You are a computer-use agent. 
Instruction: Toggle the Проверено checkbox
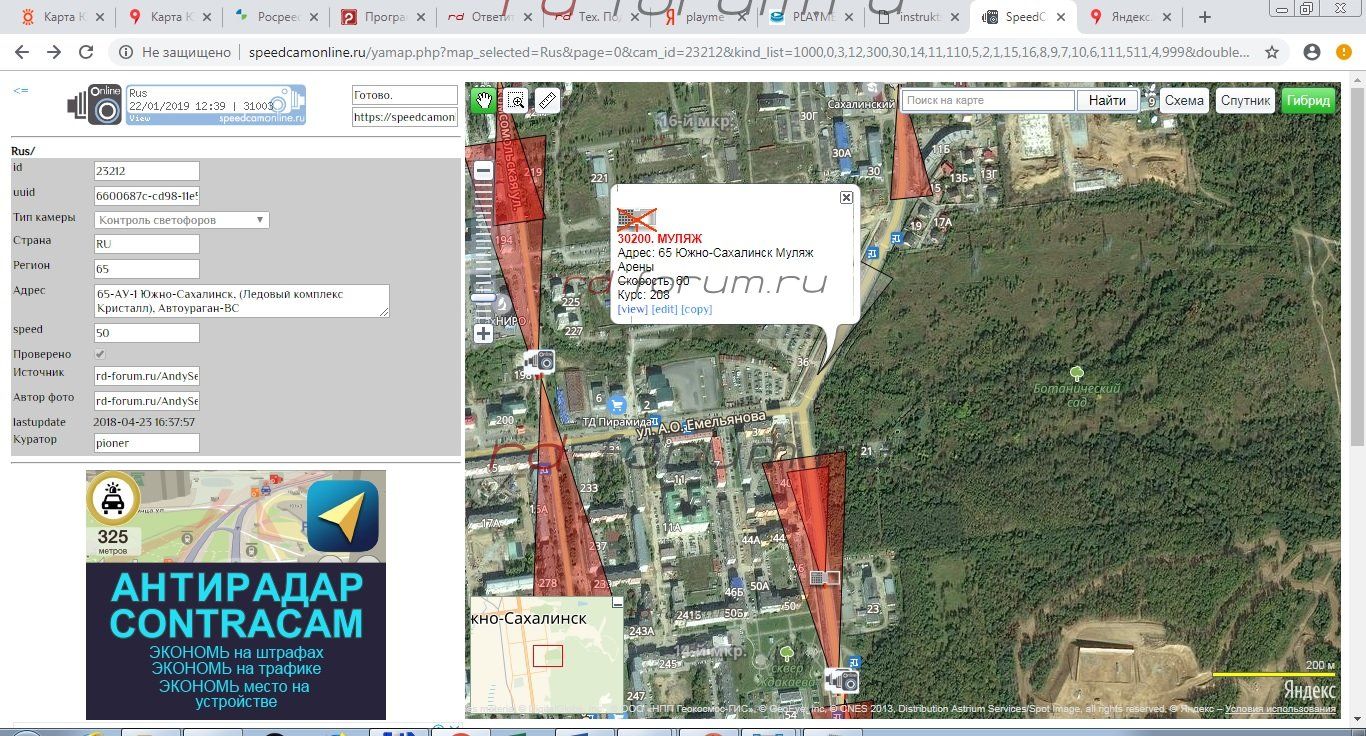(100, 354)
